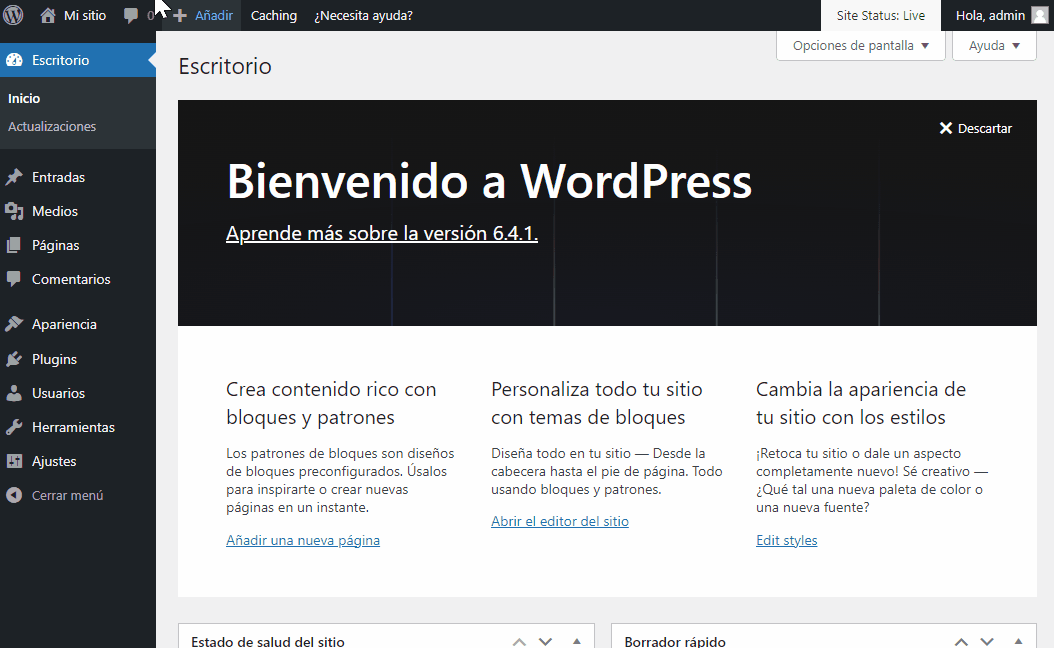Collapse the Borrador rápido panel

pos(1018,642)
